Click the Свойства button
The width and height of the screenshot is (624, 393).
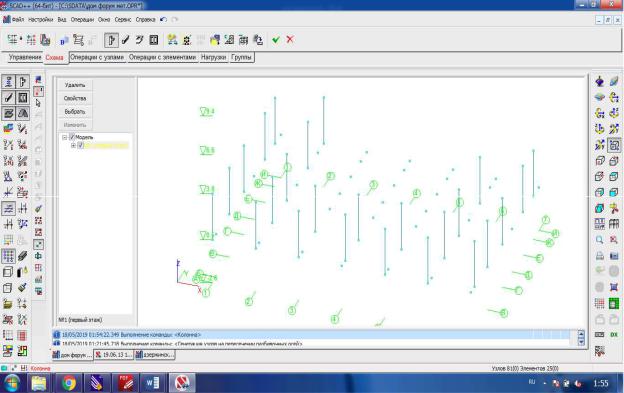point(75,98)
